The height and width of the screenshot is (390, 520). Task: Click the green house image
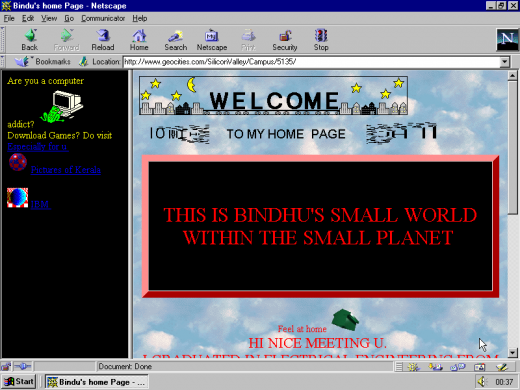pos(345,320)
